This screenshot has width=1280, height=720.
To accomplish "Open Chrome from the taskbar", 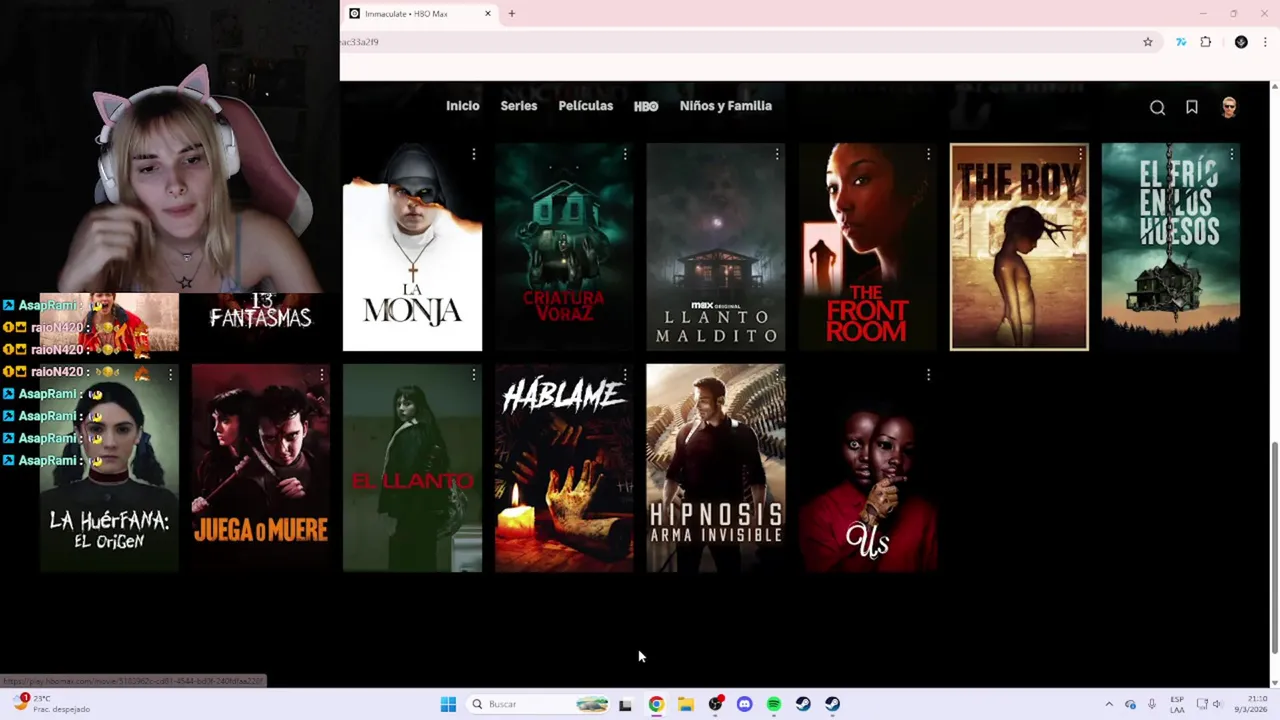I will (x=656, y=704).
